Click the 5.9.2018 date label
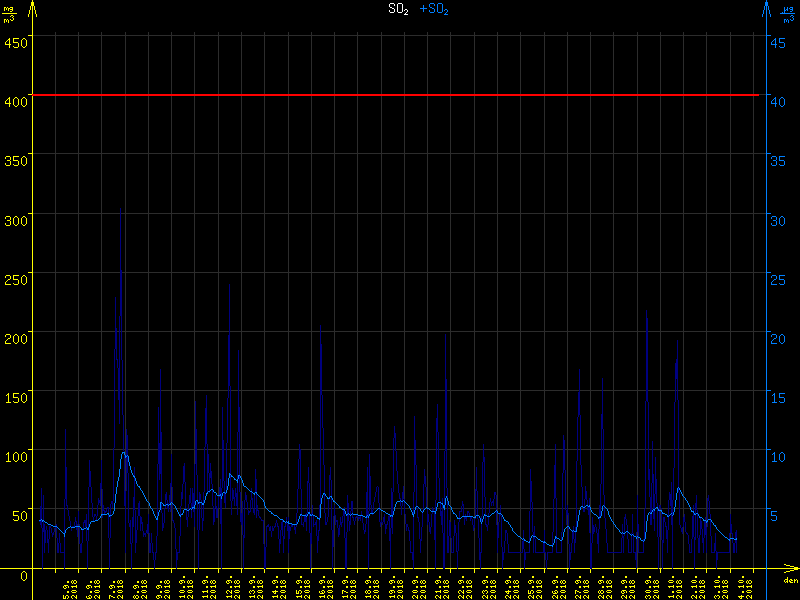Image resolution: width=800 pixels, height=600 pixels. click(70, 587)
